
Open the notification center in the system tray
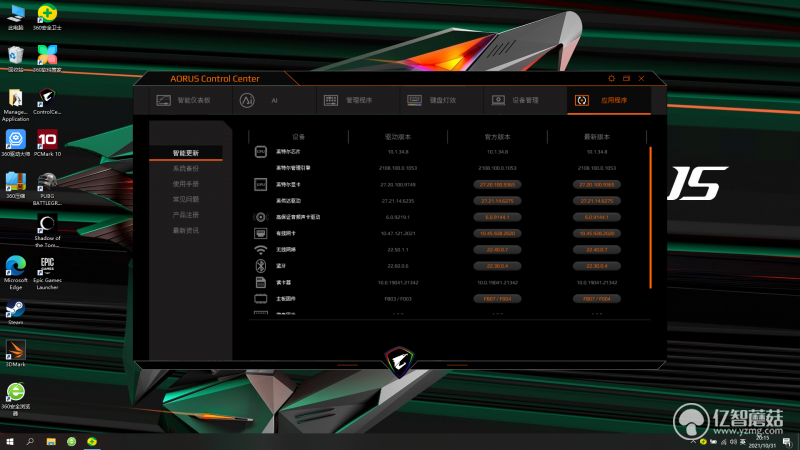pyautogui.click(x=788, y=442)
